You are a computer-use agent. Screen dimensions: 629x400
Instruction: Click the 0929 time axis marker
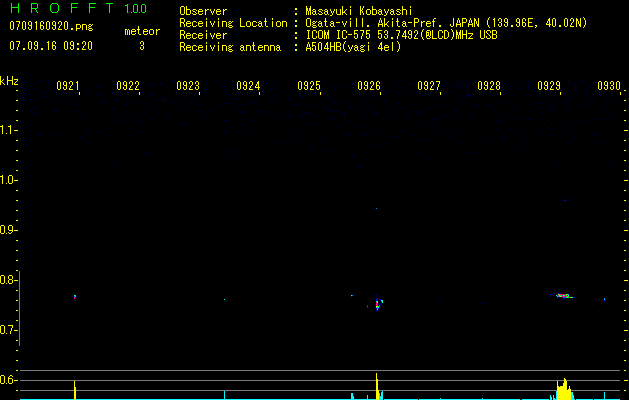click(x=549, y=86)
